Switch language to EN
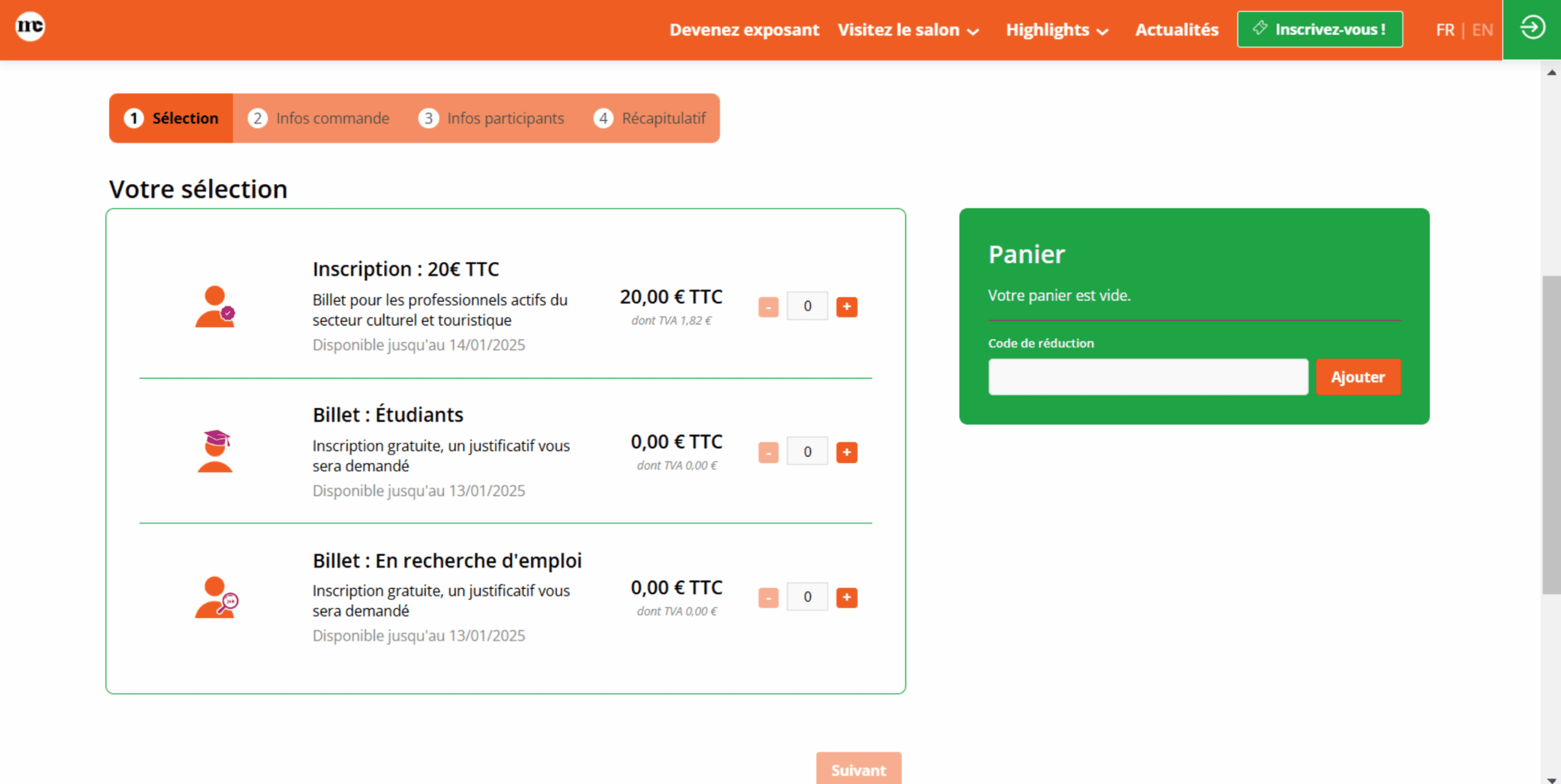This screenshot has width=1561, height=784. click(1482, 30)
